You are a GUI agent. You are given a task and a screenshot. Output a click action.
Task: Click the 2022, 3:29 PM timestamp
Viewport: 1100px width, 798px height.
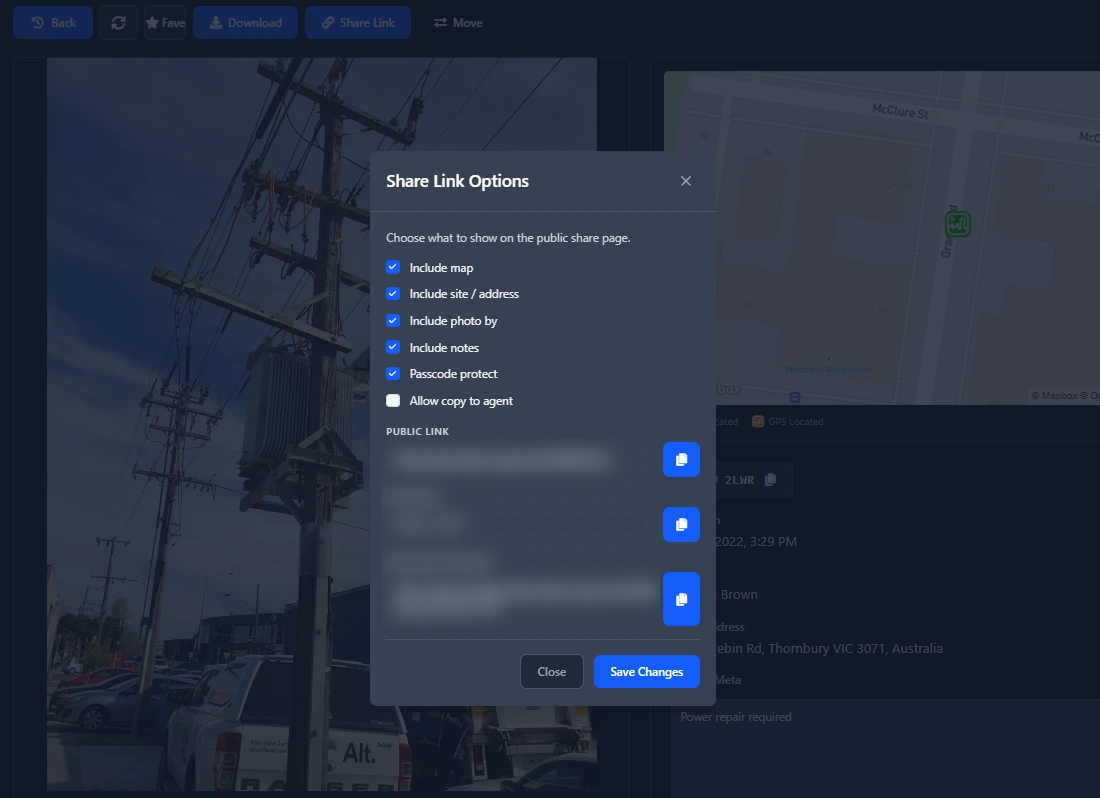tap(756, 541)
